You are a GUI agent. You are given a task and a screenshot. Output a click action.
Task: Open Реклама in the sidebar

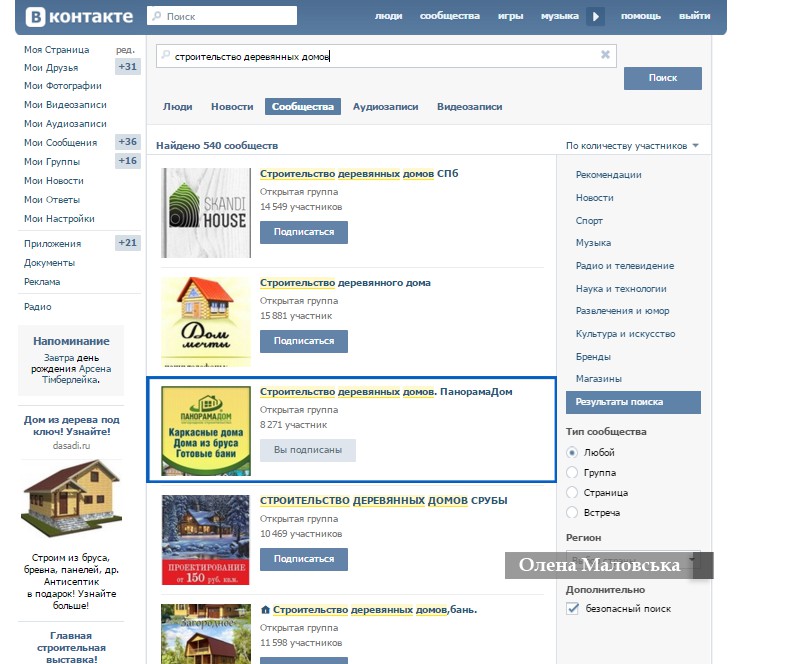(42, 282)
